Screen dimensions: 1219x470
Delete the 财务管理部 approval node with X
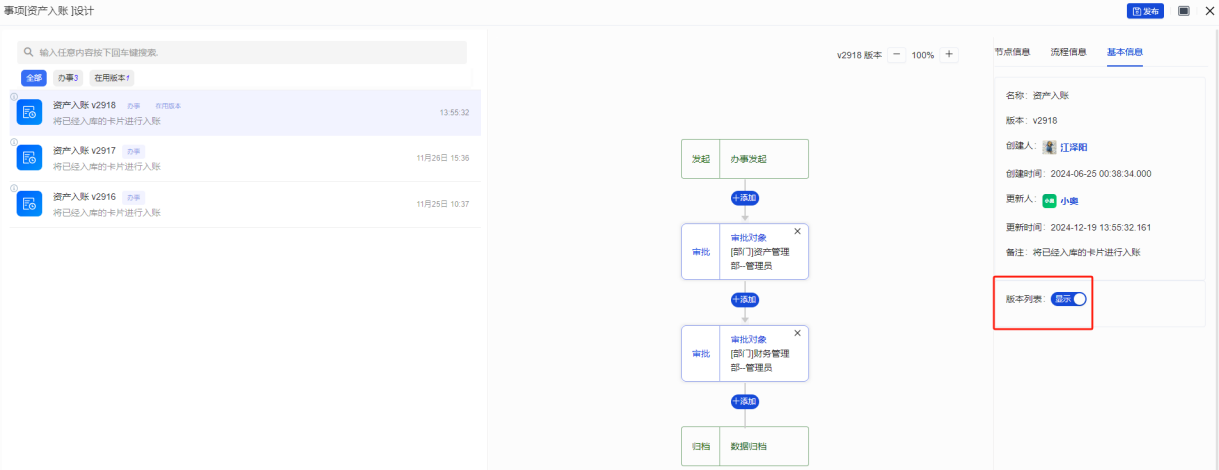click(x=797, y=333)
